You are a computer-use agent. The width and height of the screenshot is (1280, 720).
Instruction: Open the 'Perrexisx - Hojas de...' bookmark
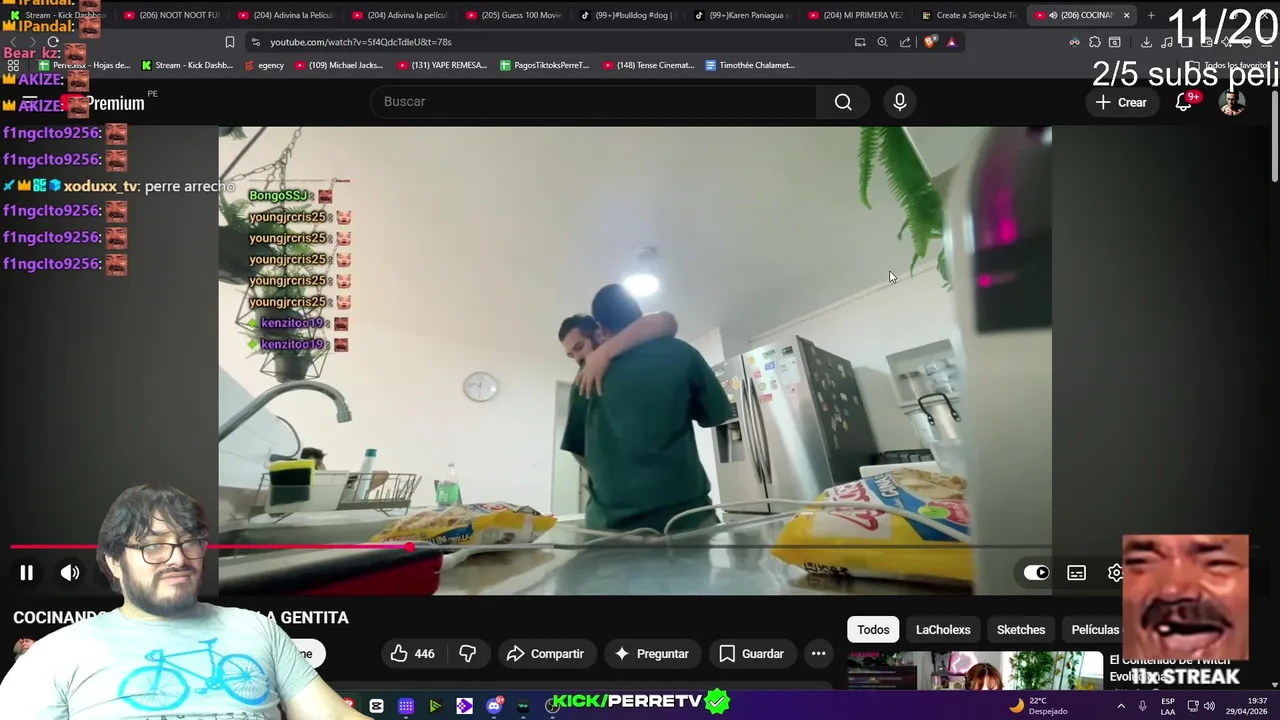coord(84,65)
